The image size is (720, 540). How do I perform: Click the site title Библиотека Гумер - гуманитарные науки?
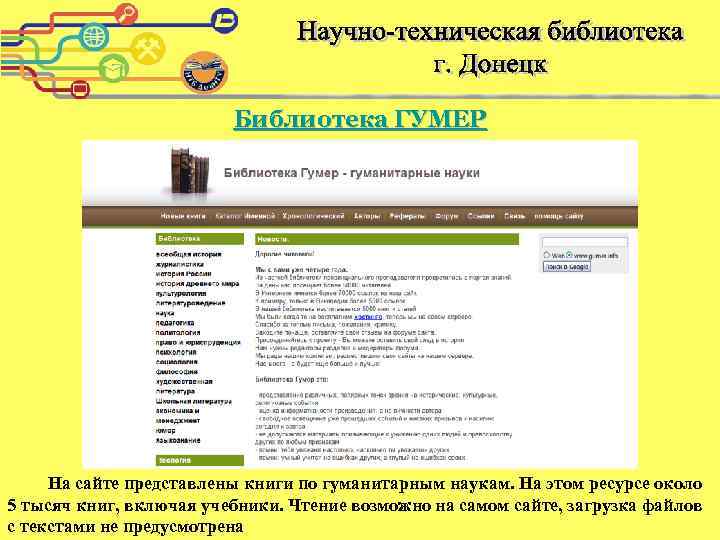[352, 173]
